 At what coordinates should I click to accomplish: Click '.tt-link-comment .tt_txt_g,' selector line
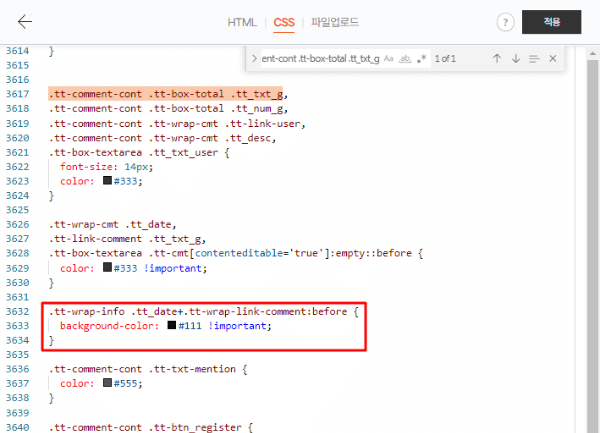[127, 239]
